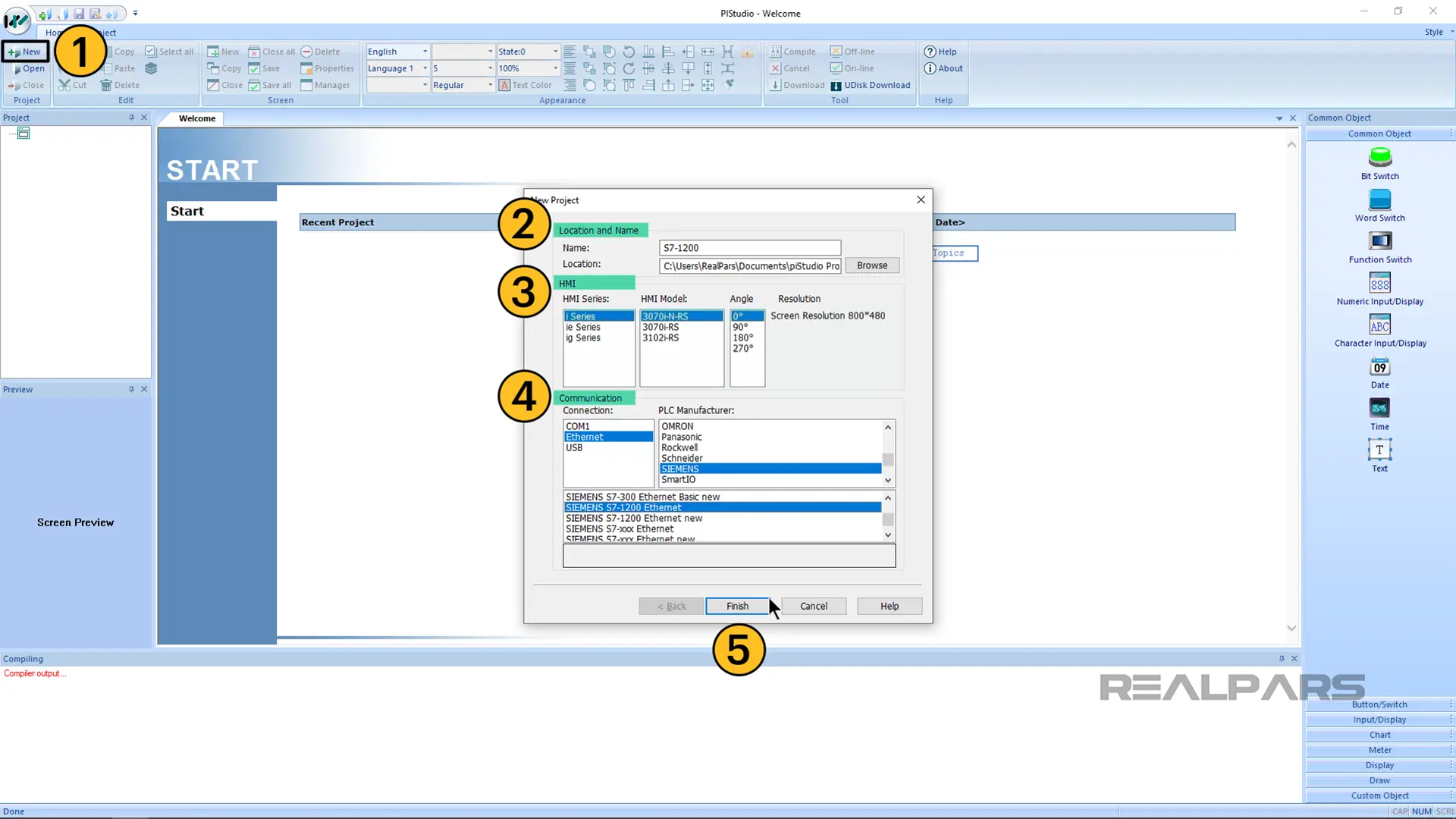
Task: Expand Custom Object category
Action: [1379, 795]
